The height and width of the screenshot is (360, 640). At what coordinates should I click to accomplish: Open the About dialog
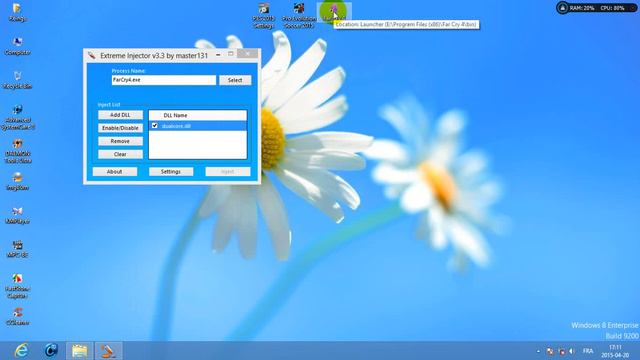(115, 172)
